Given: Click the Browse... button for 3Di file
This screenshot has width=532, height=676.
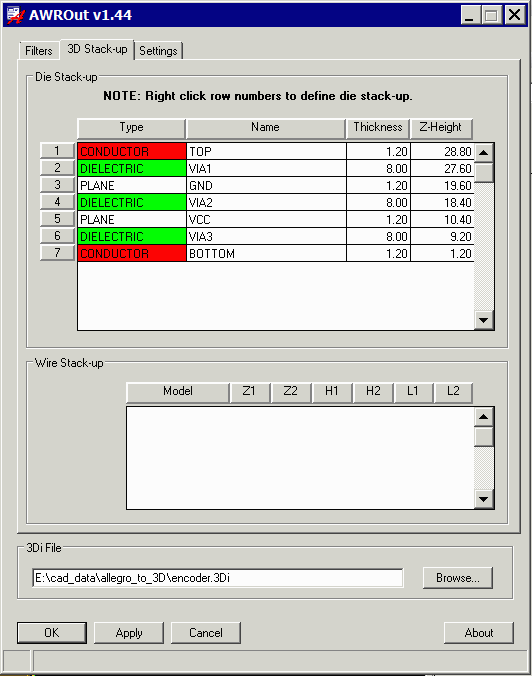Looking at the screenshot, I should click(x=457, y=578).
